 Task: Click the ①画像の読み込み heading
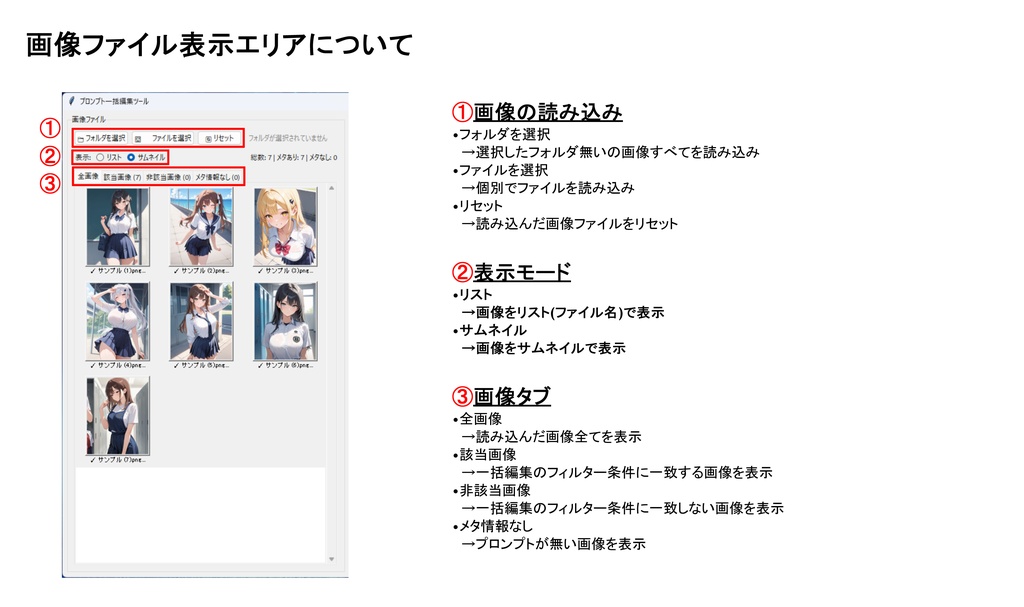(x=537, y=112)
